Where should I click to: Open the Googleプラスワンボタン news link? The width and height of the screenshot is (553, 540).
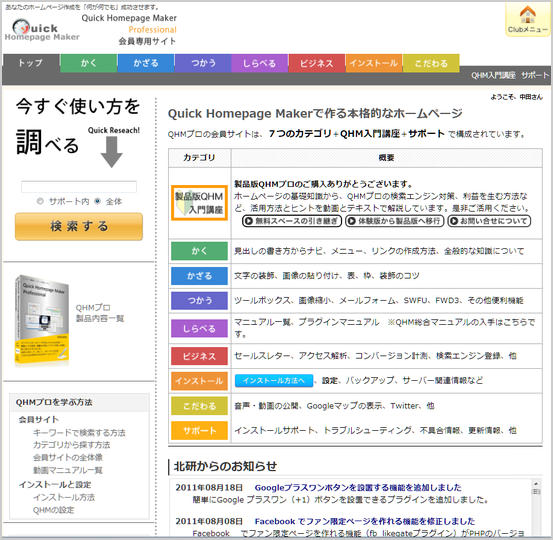[358, 488]
